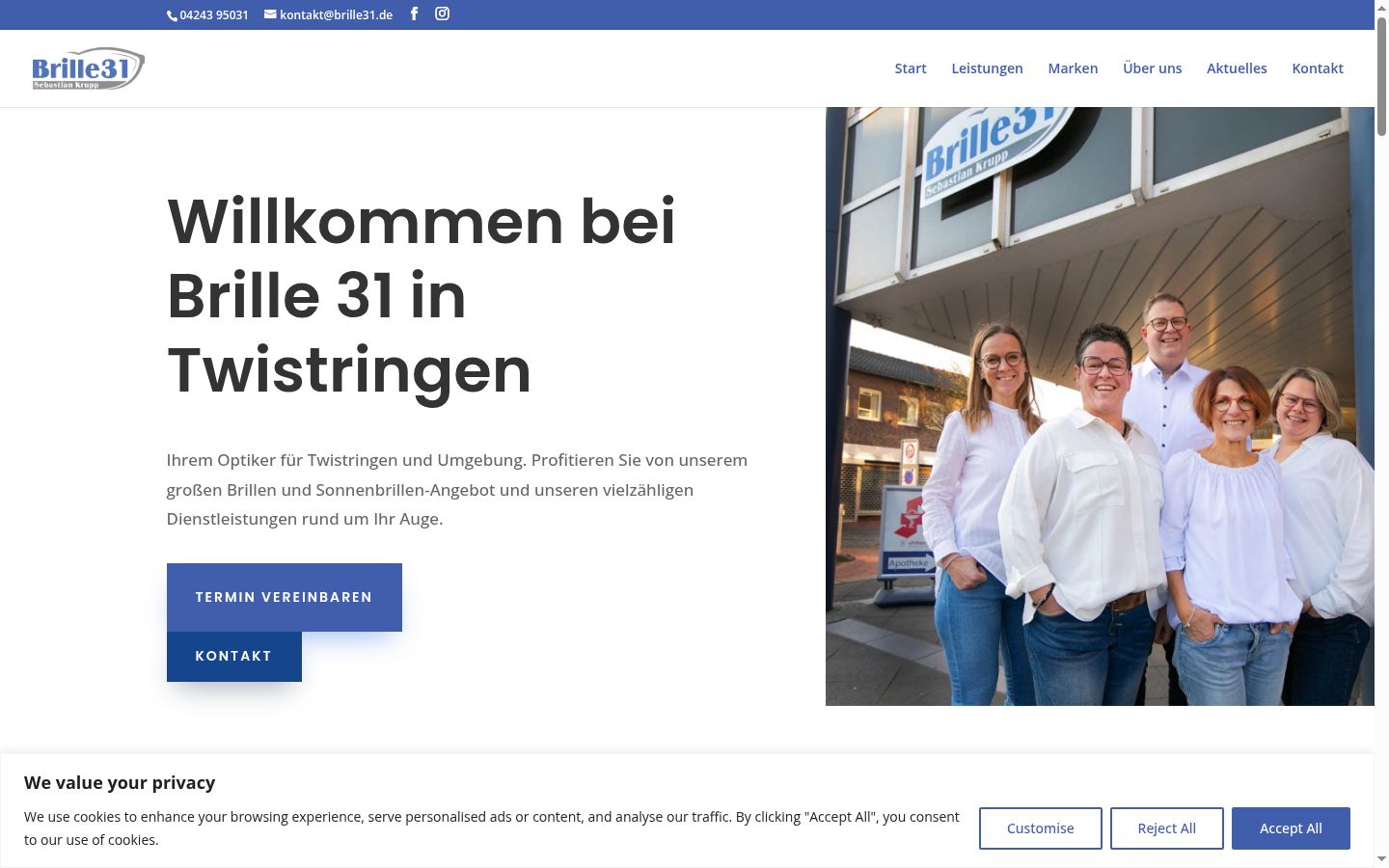Open the Marken menu item
Screen dimensions: 1389x868
[x=1073, y=68]
